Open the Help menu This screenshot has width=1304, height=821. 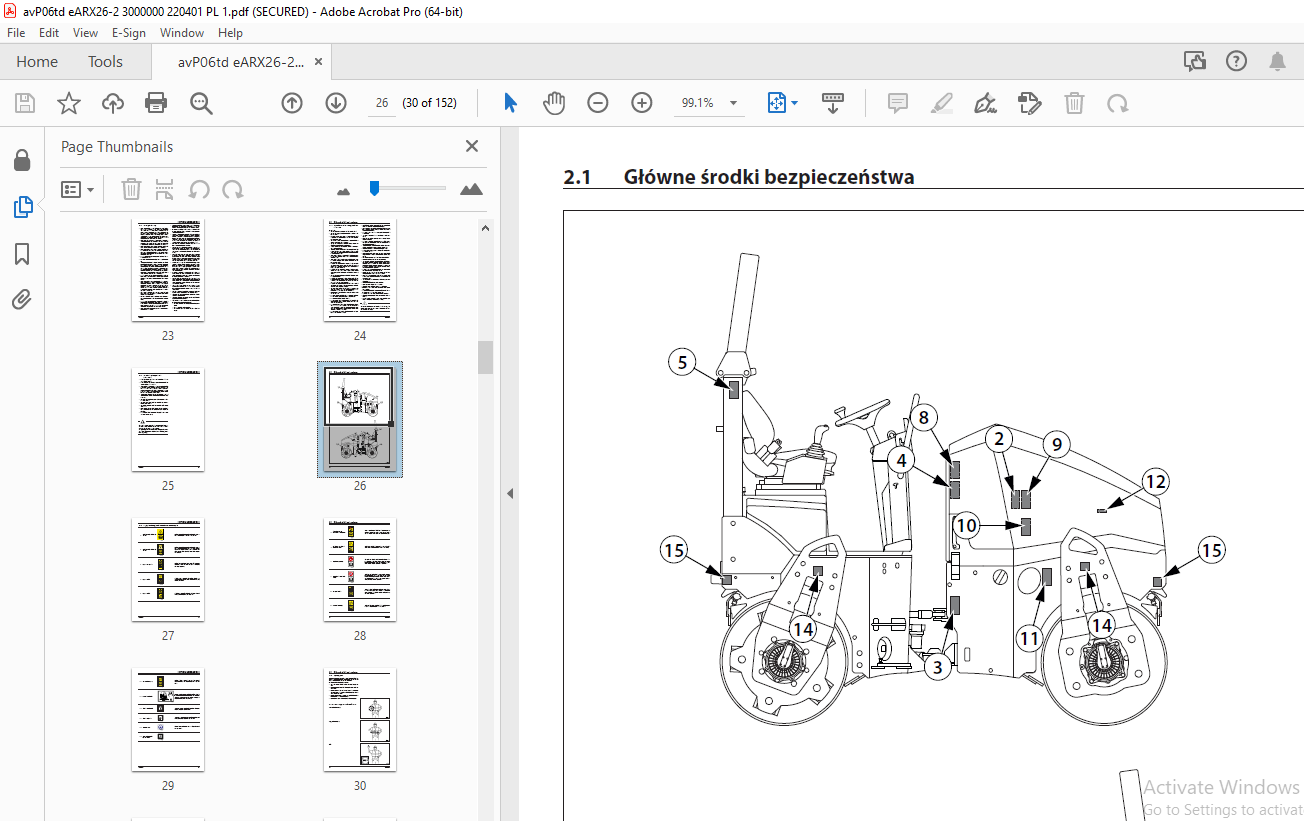[x=230, y=32]
